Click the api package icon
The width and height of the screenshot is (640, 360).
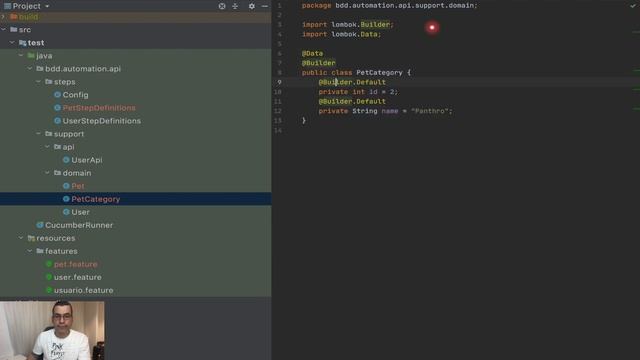coord(57,147)
